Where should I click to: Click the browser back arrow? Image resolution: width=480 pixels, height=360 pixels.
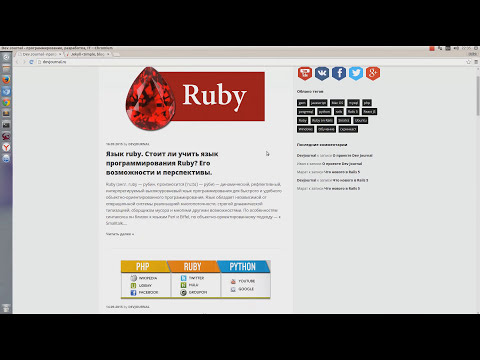coord(17,62)
